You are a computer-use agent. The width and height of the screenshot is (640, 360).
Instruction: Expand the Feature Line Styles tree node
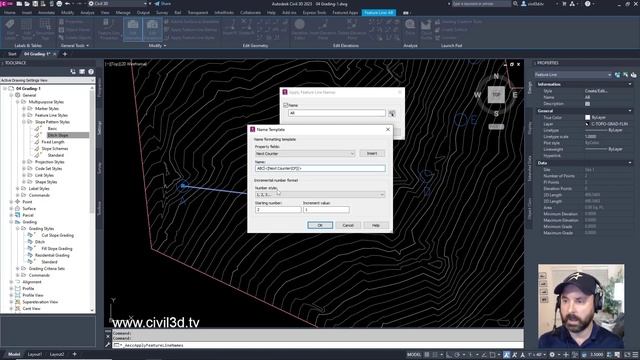(x=24, y=115)
